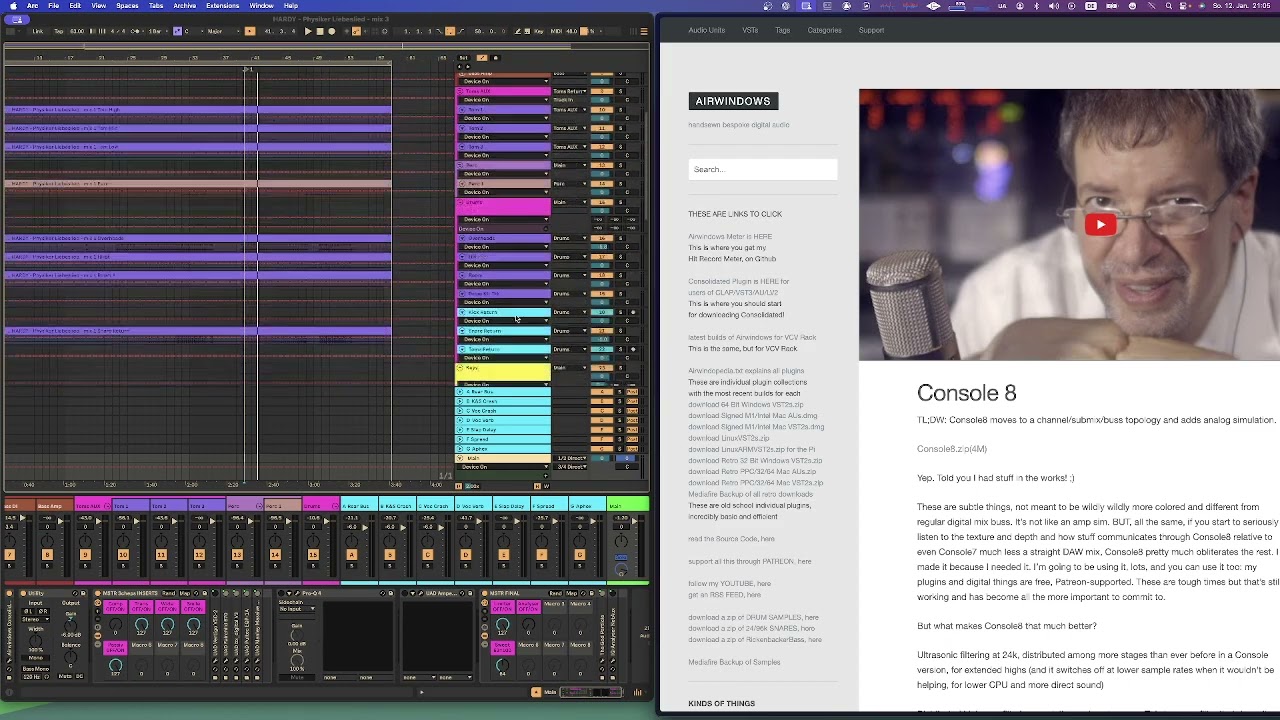The image size is (1280, 720).
Task: Select the G Aphex return track
Action: point(504,449)
